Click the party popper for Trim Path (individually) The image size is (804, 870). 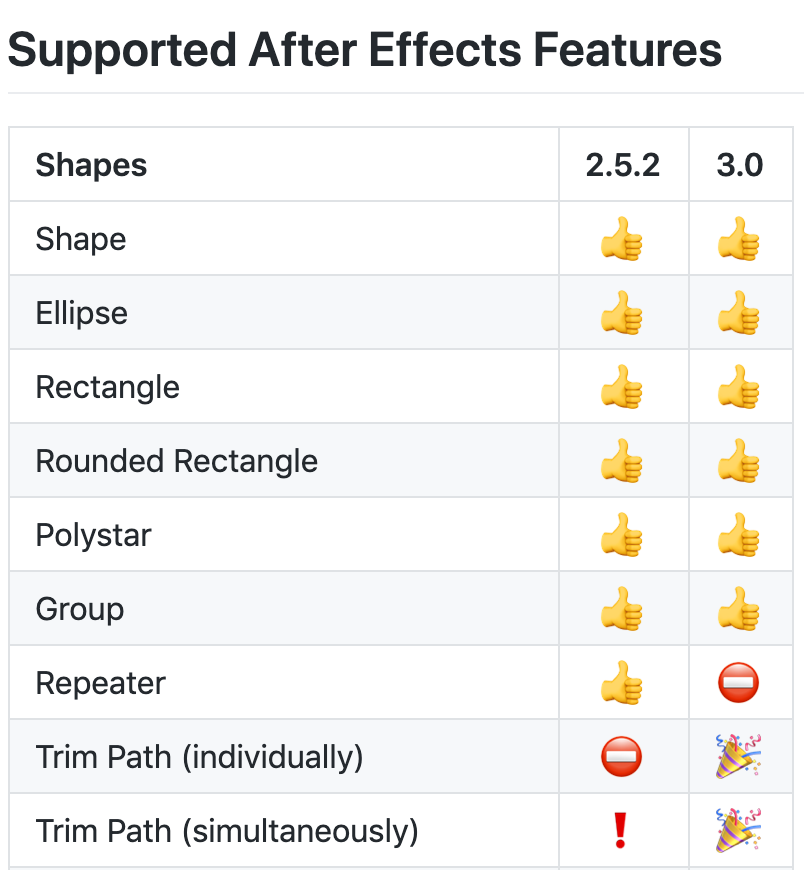coord(739,757)
